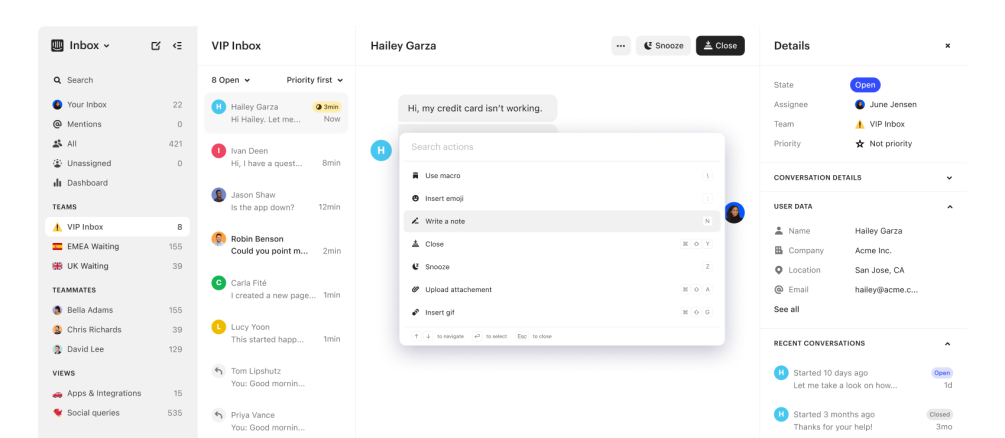1005x438 pixels.
Task: Click the See all link
Action: tap(786, 309)
